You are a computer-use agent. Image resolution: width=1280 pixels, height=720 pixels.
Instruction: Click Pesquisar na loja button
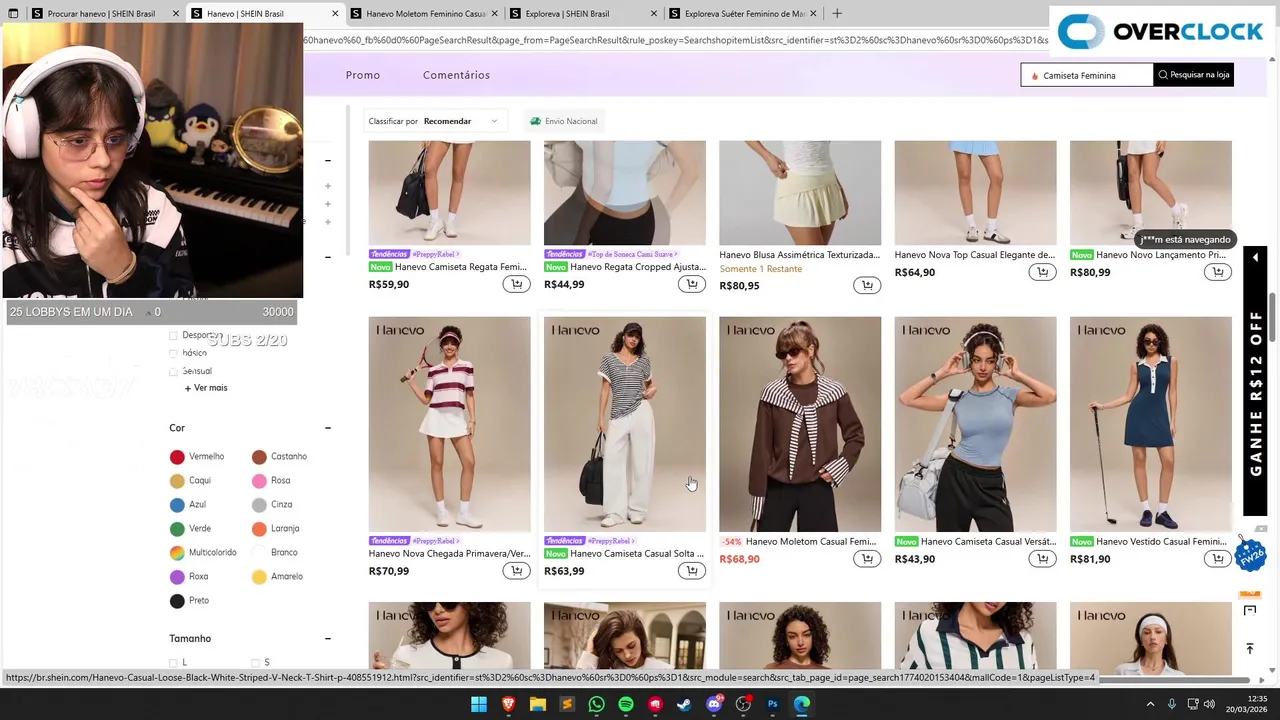(1193, 75)
